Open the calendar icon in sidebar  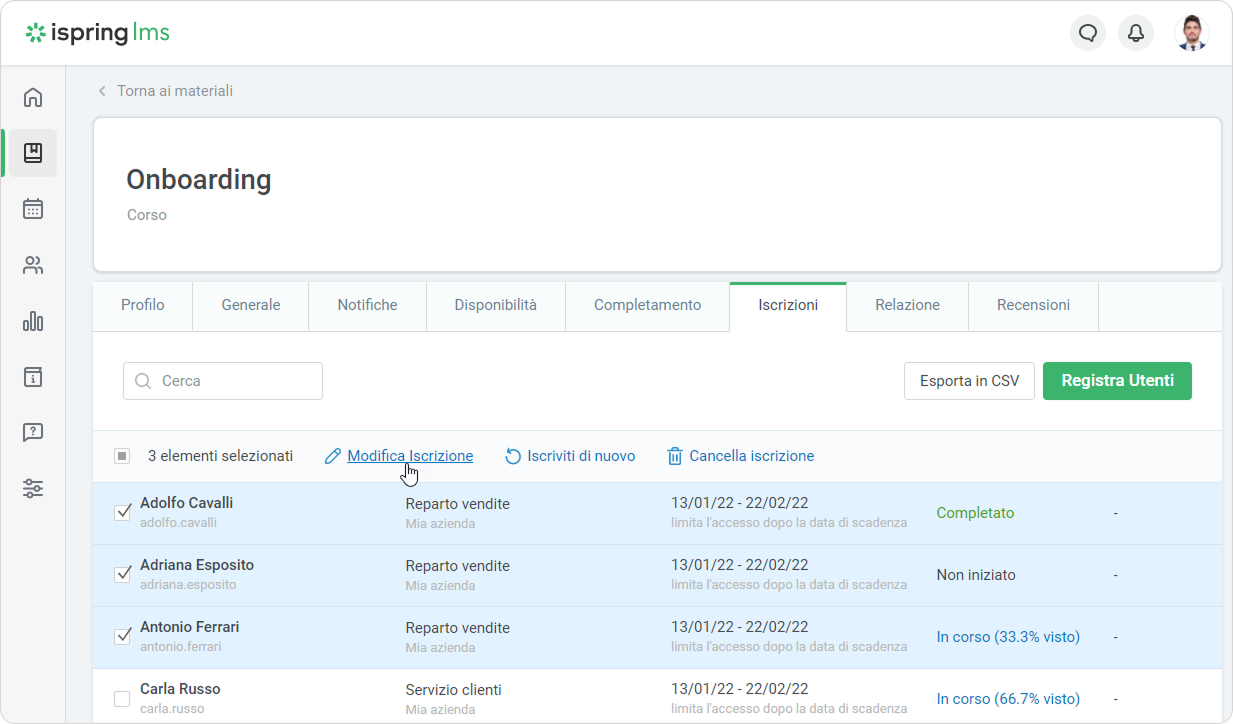coord(33,209)
